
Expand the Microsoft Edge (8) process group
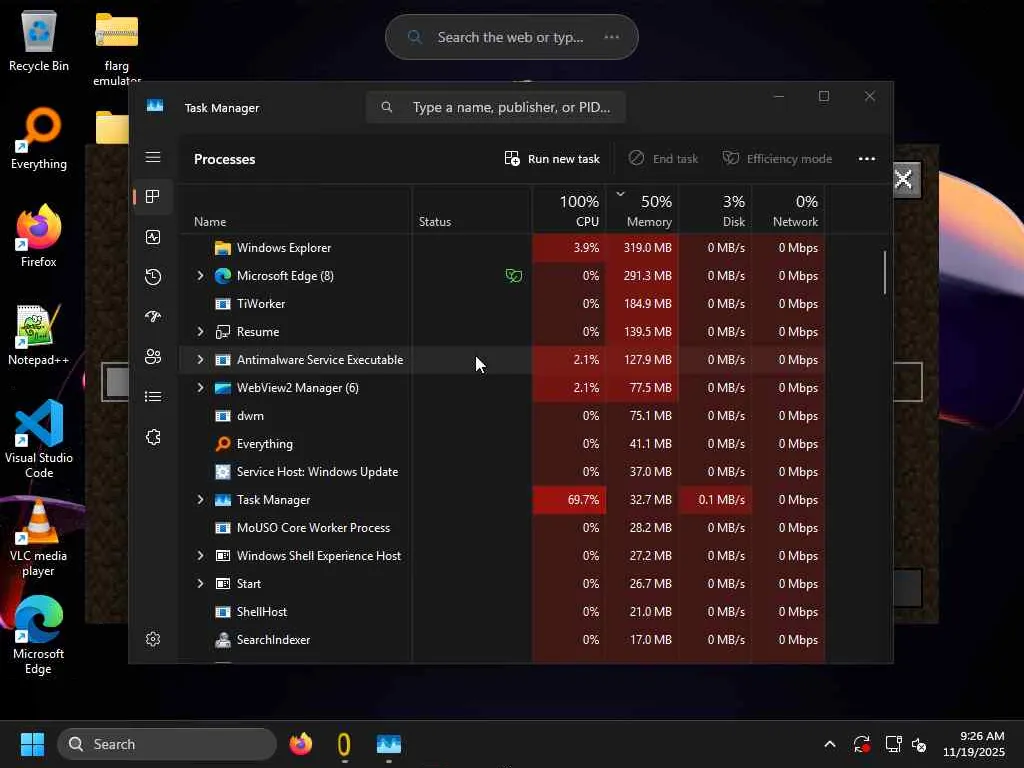point(200,276)
